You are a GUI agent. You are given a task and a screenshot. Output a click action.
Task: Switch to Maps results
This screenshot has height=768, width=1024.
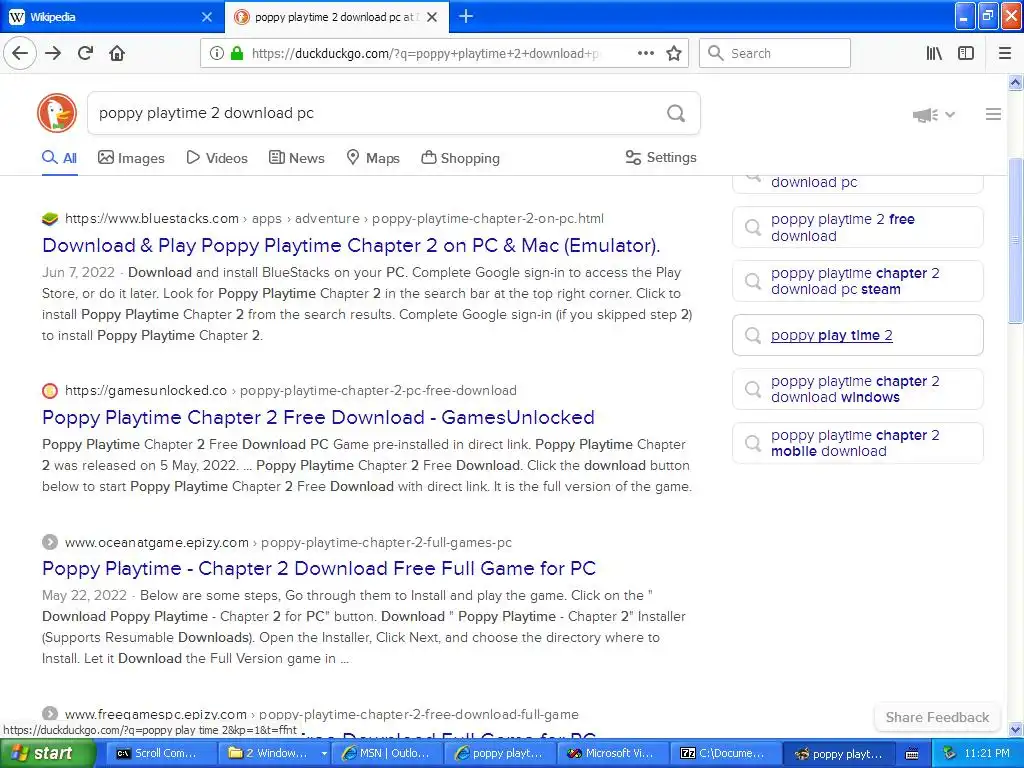373,158
